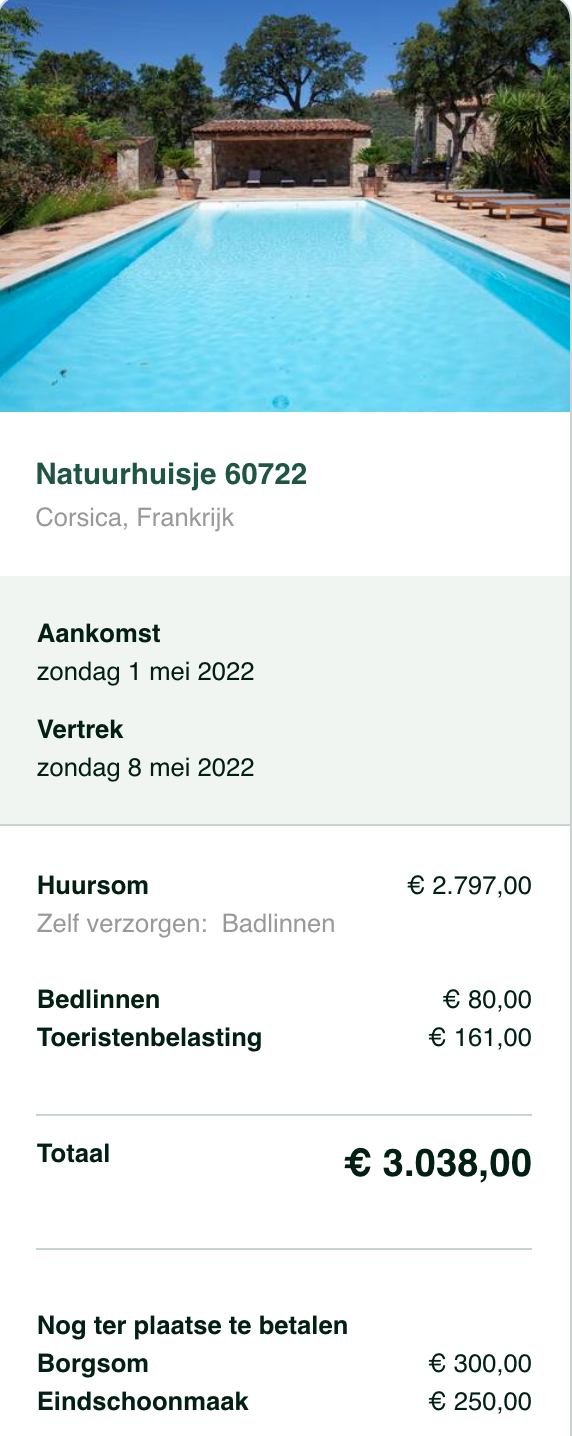Select the Bedlinnen label

click(98, 999)
